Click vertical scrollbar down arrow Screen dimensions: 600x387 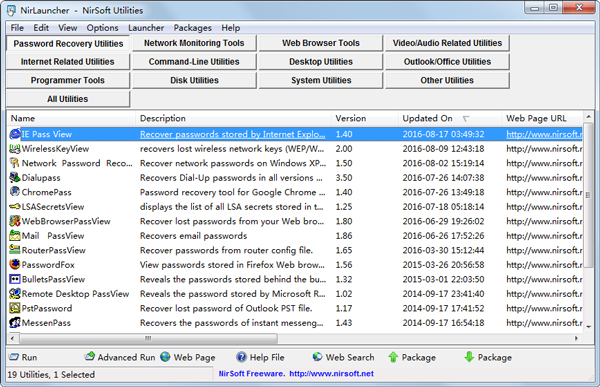(x=588, y=327)
